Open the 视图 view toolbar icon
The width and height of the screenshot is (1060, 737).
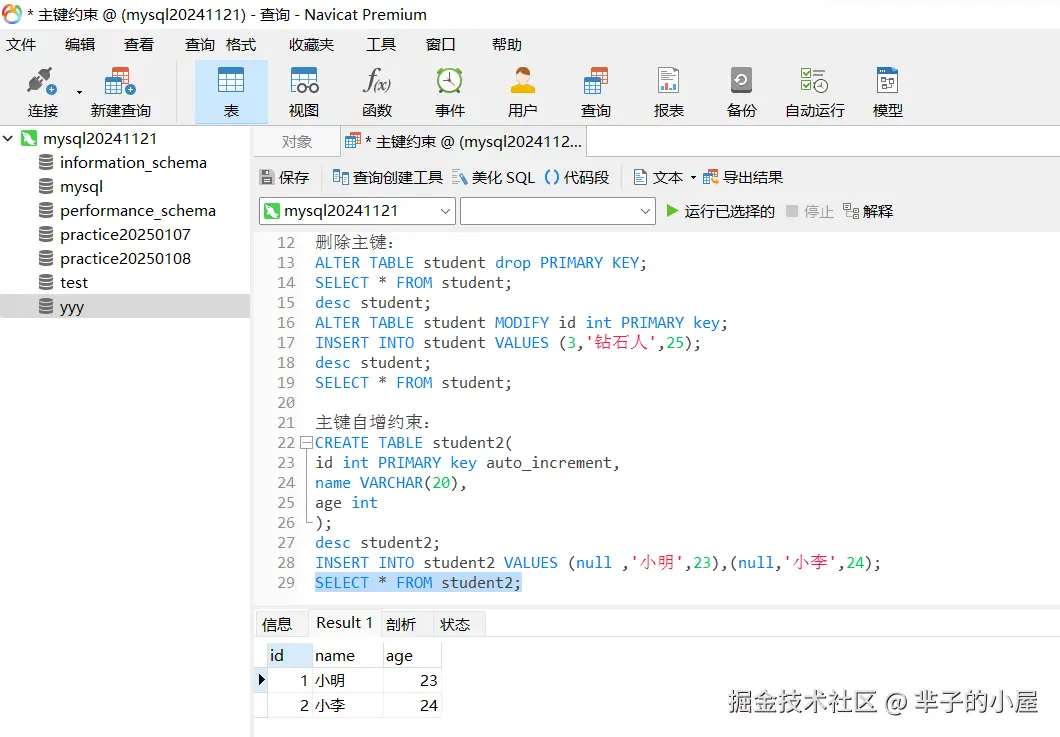[x=304, y=91]
